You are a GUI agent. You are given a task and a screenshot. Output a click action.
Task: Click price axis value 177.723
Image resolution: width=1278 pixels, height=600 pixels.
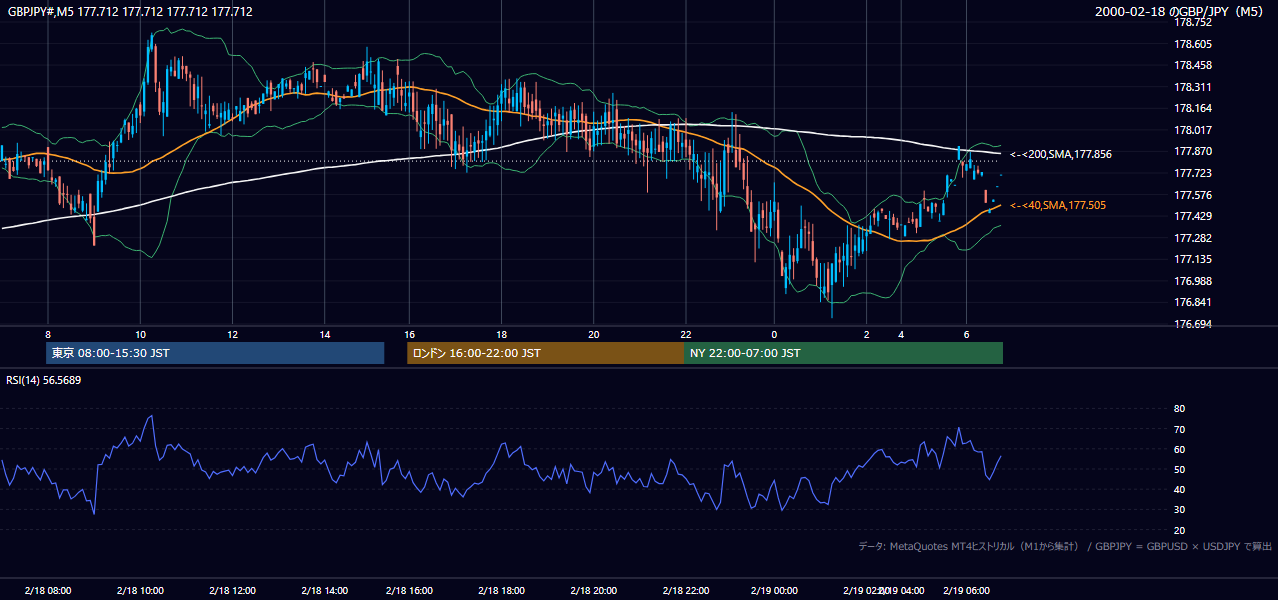pos(1193,173)
